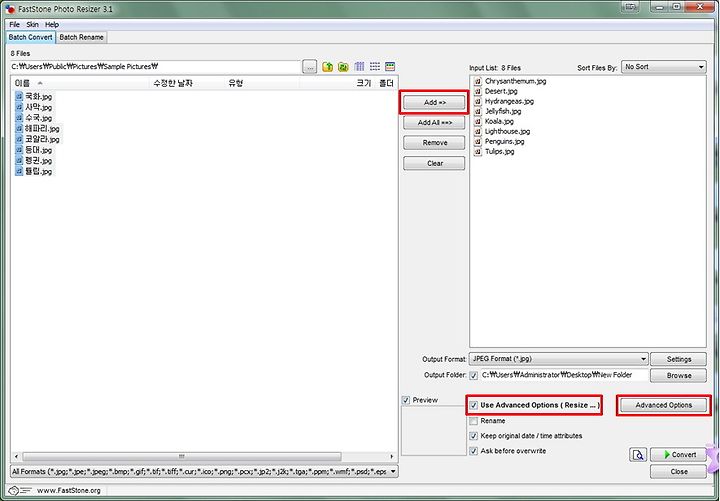Click the 코알라.jpg file icon

tap(19, 139)
